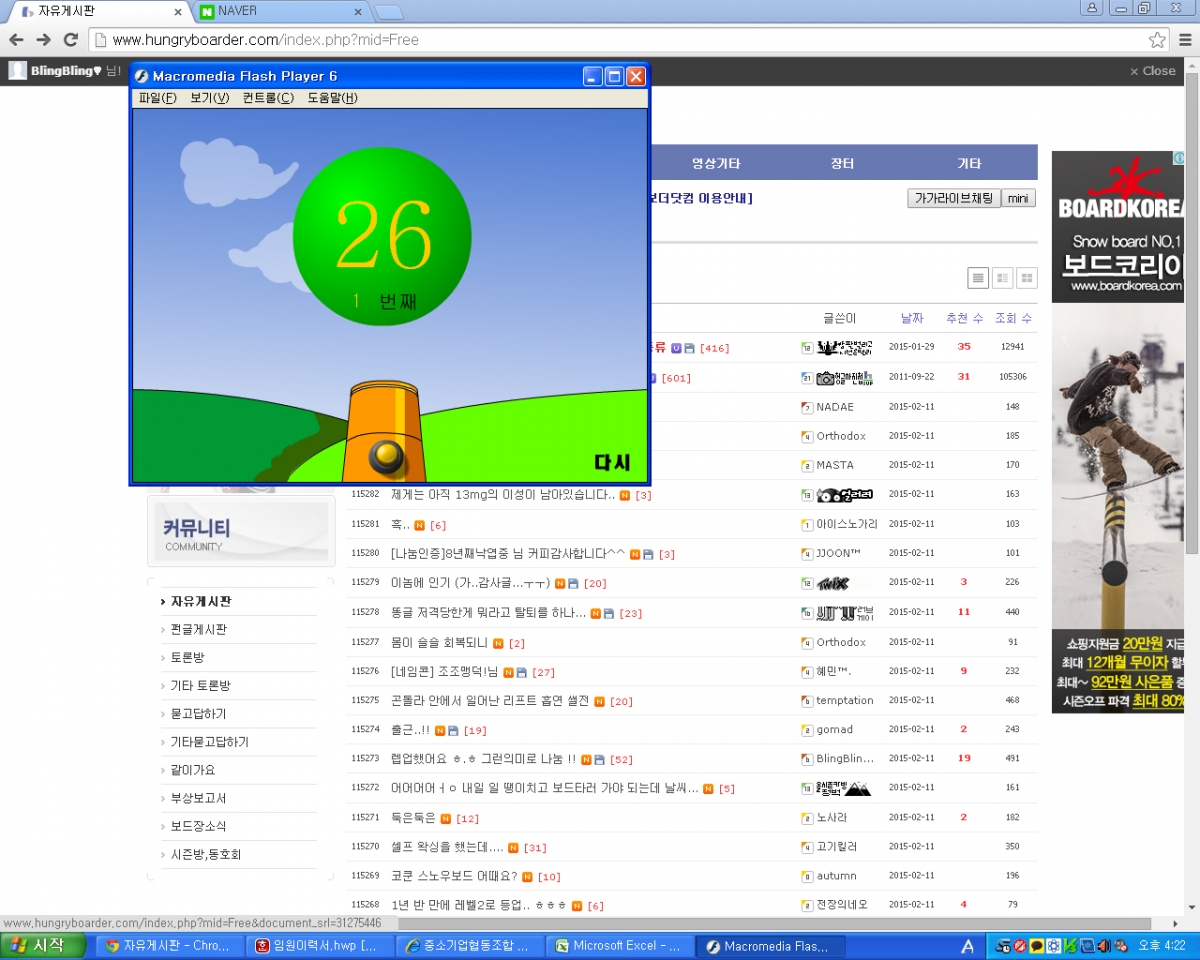Click author name temptation
Image resolution: width=1200 pixels, height=960 pixels.
(x=845, y=700)
